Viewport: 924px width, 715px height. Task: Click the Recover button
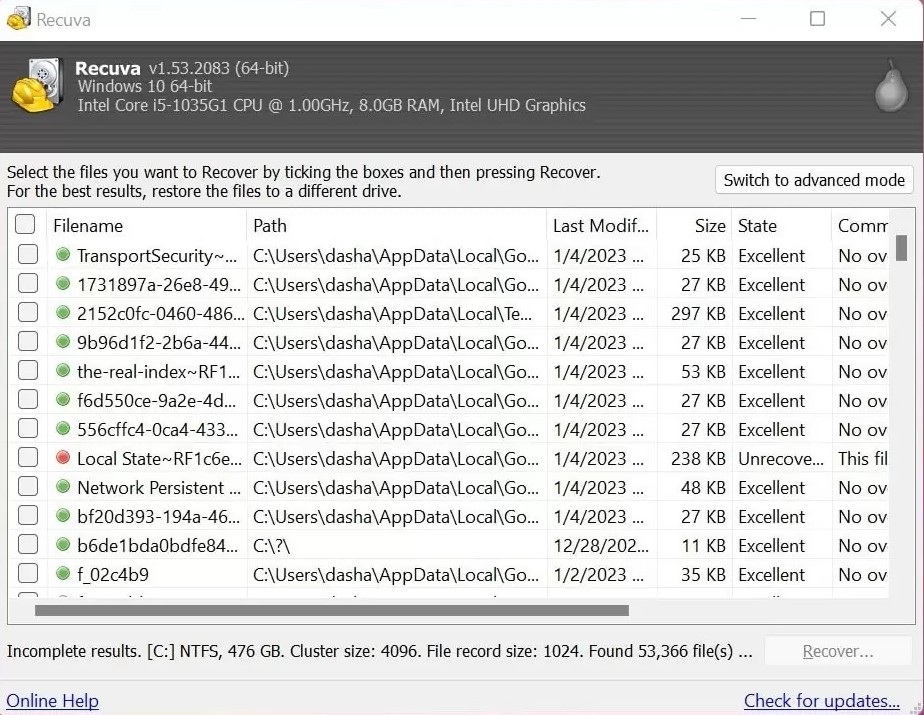tap(837, 651)
